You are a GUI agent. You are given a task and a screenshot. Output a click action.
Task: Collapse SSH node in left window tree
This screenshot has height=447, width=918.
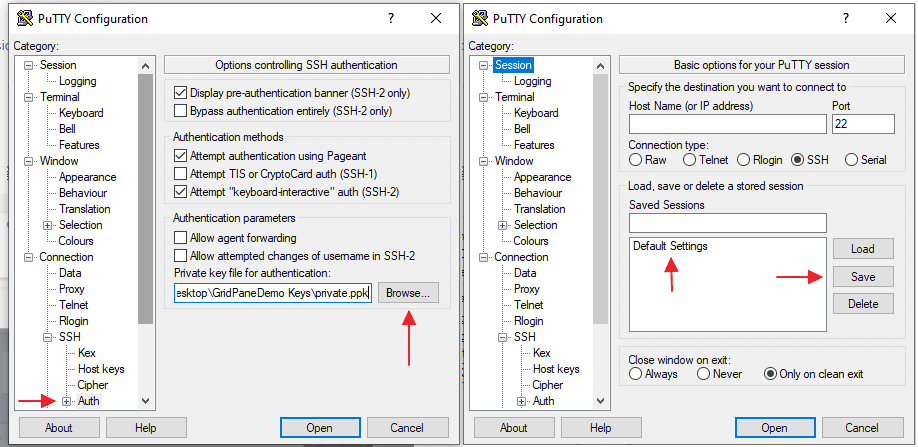point(47,338)
